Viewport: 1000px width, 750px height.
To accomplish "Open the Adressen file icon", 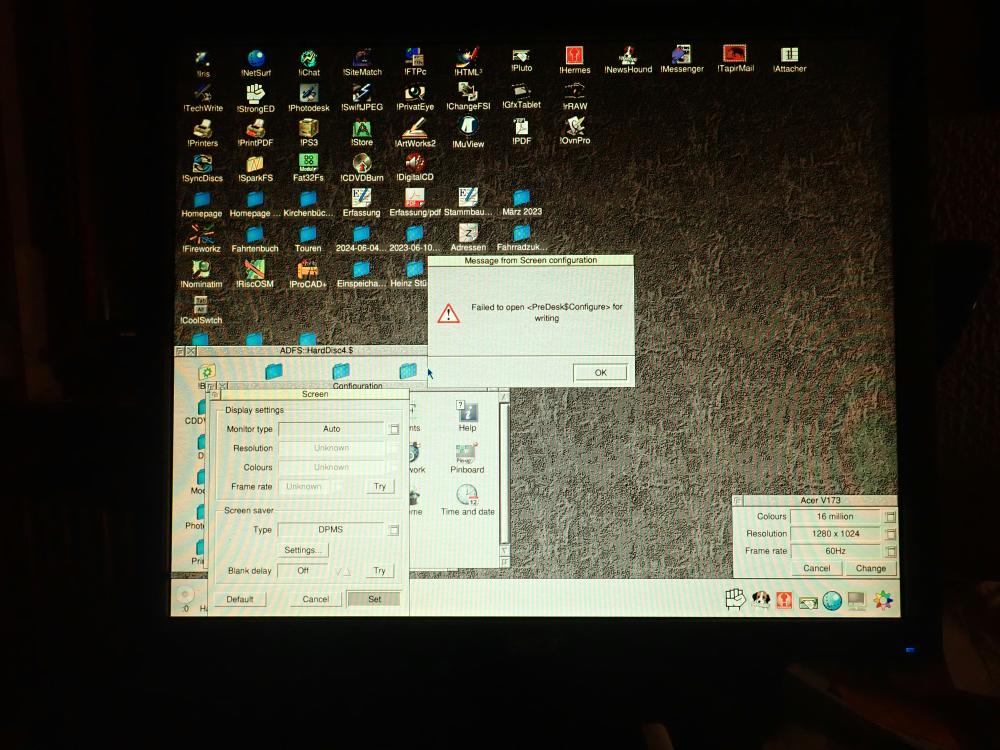I will pos(468,238).
